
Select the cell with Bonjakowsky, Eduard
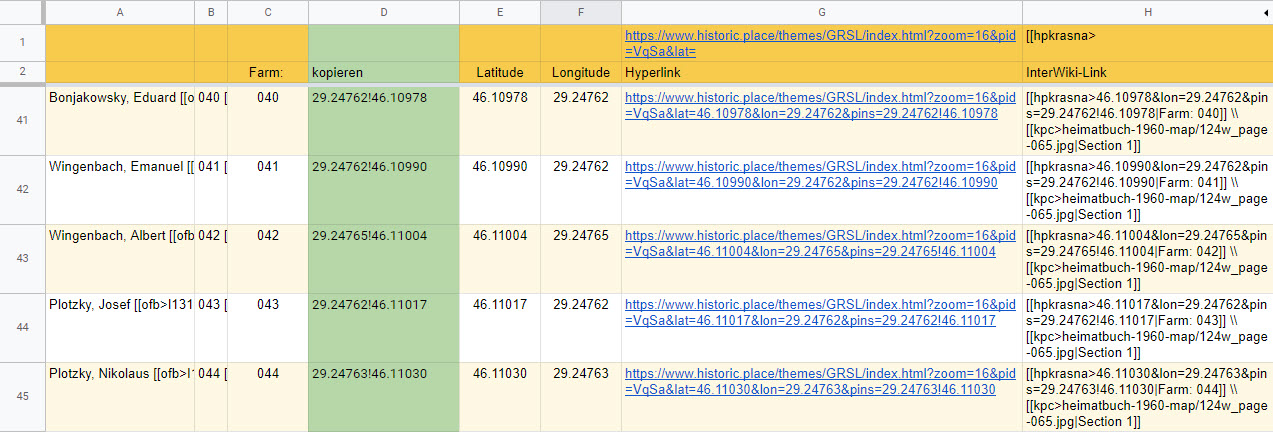pos(120,121)
